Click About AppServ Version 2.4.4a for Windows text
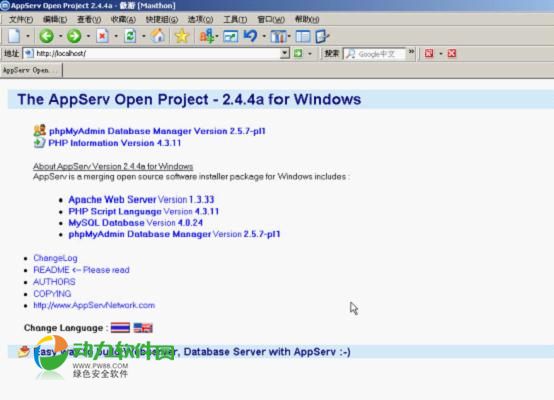This screenshot has height=400, width=554. click(113, 166)
